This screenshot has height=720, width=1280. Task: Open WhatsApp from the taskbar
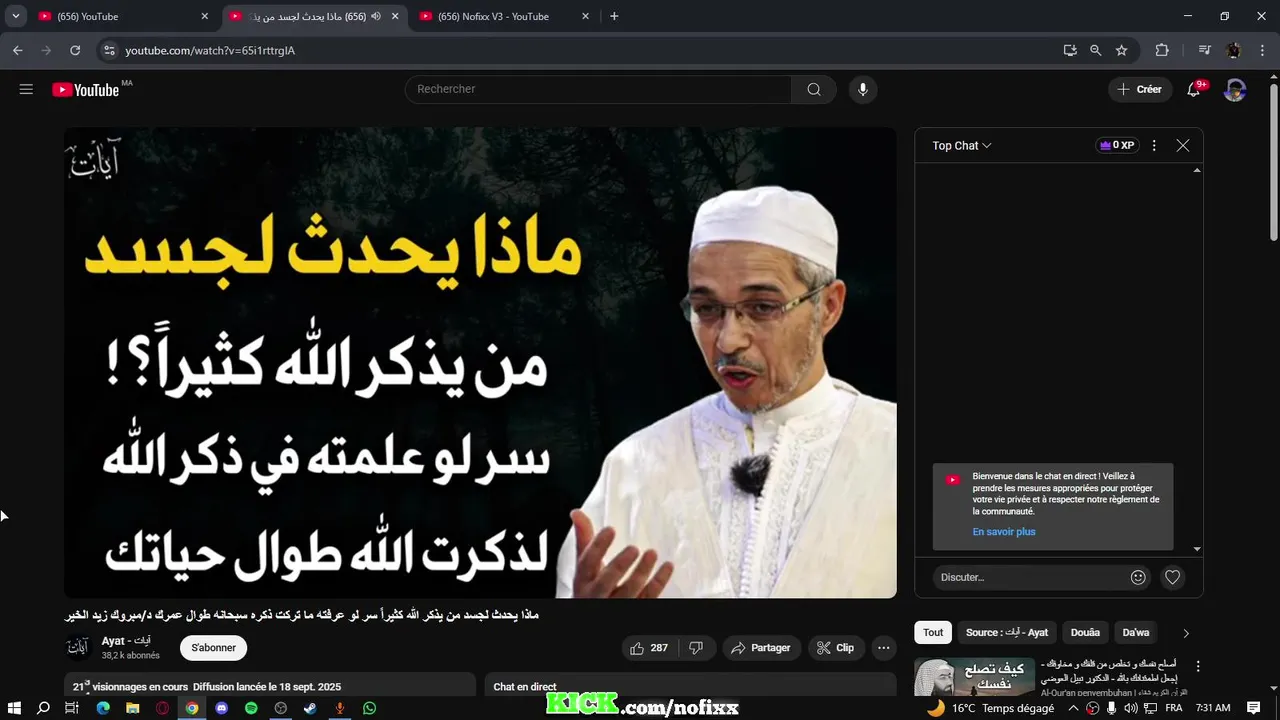[x=370, y=708]
